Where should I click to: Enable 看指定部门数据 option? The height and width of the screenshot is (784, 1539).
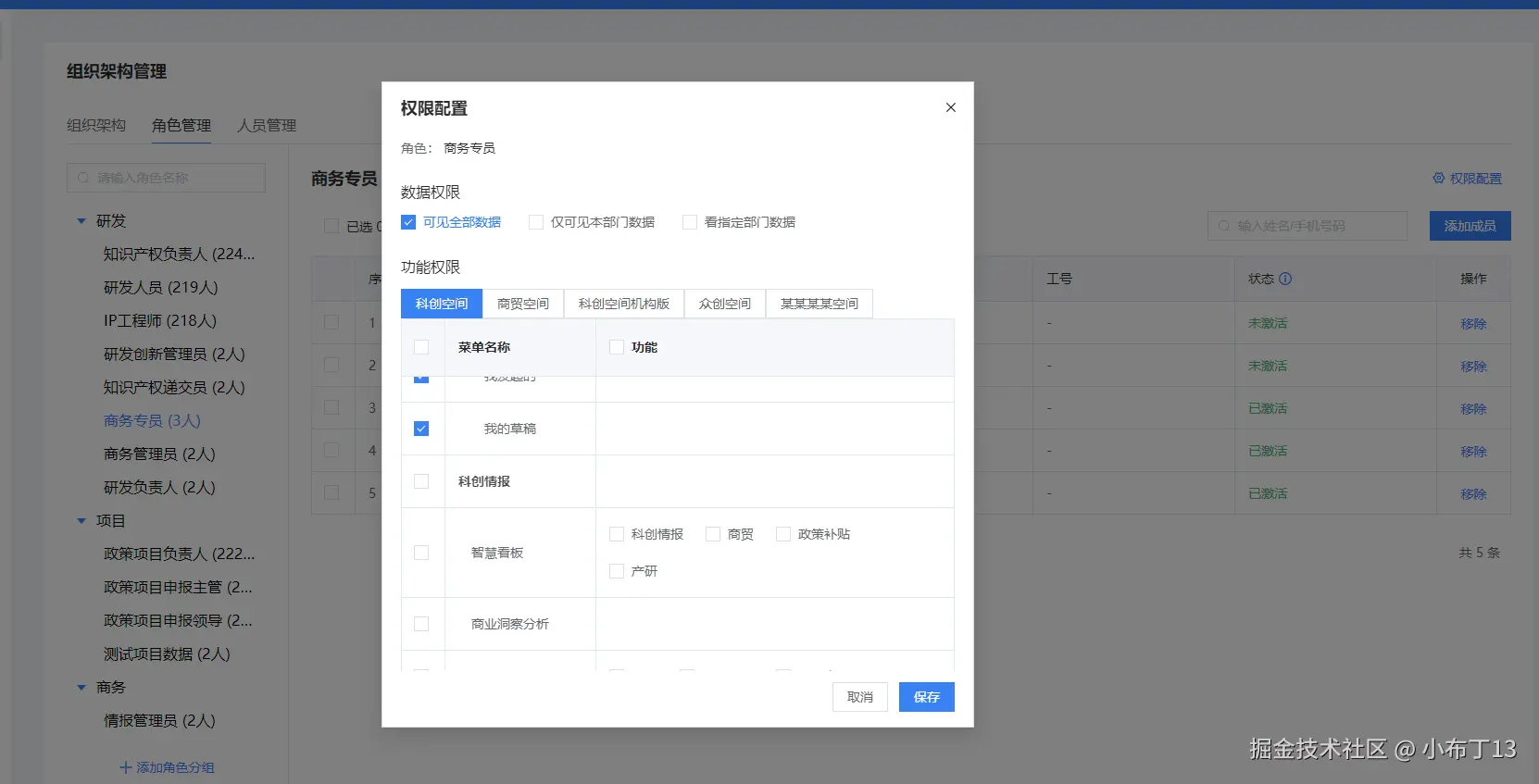[690, 222]
